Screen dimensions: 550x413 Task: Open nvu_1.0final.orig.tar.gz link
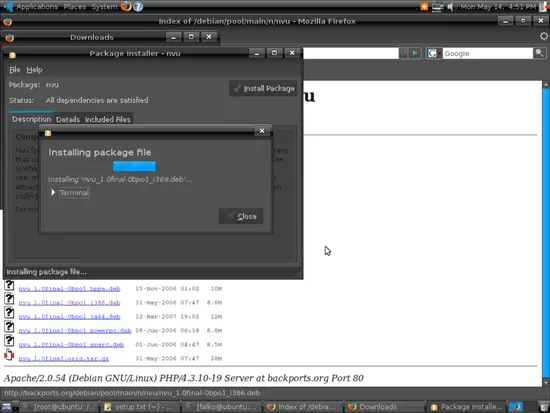[x=64, y=359]
